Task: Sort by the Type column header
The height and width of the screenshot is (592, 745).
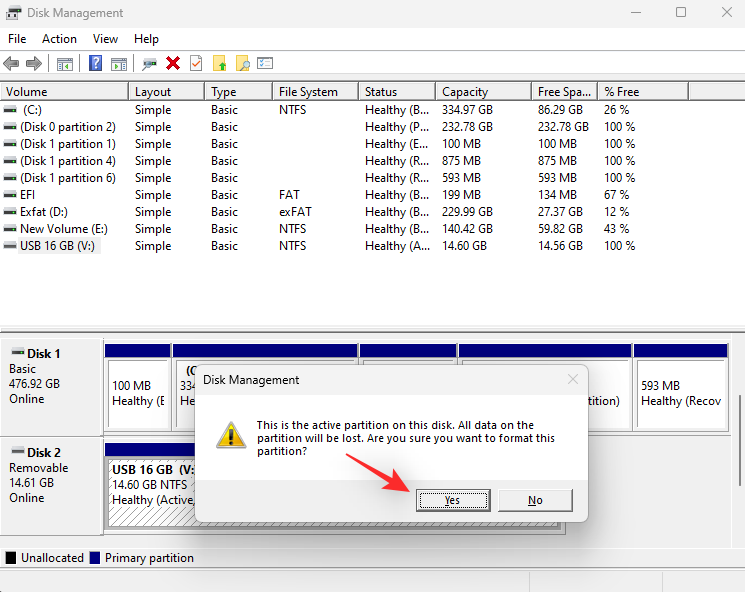Action: click(x=239, y=92)
